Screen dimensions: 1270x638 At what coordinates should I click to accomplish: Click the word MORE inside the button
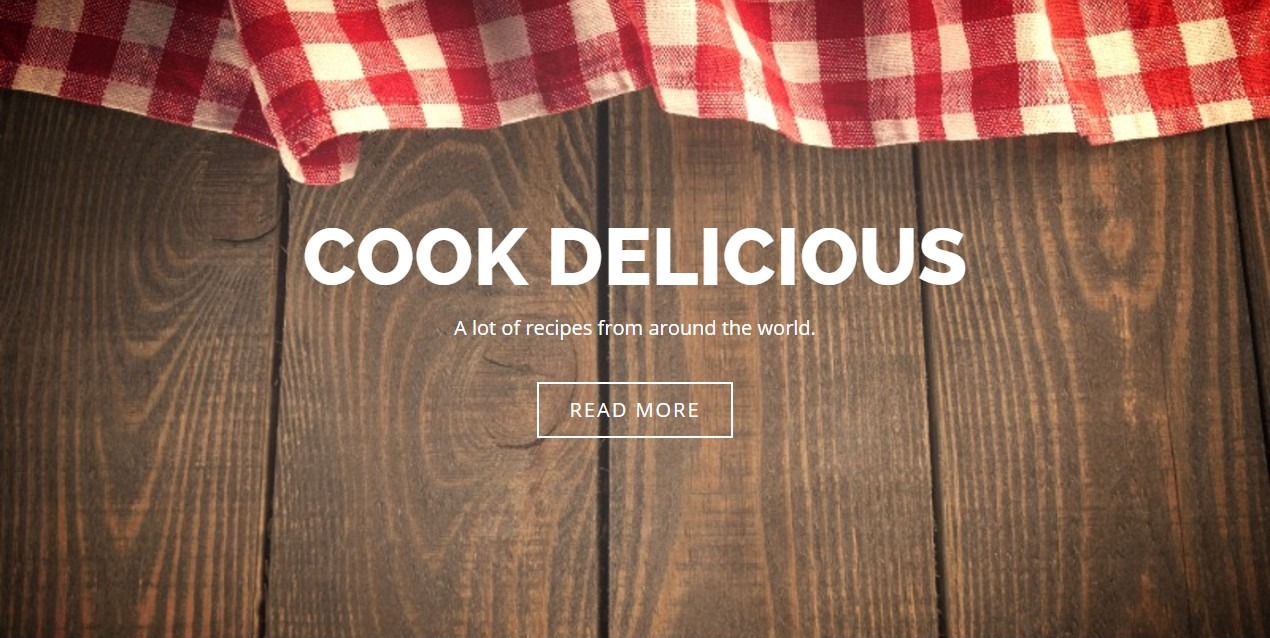[668, 410]
